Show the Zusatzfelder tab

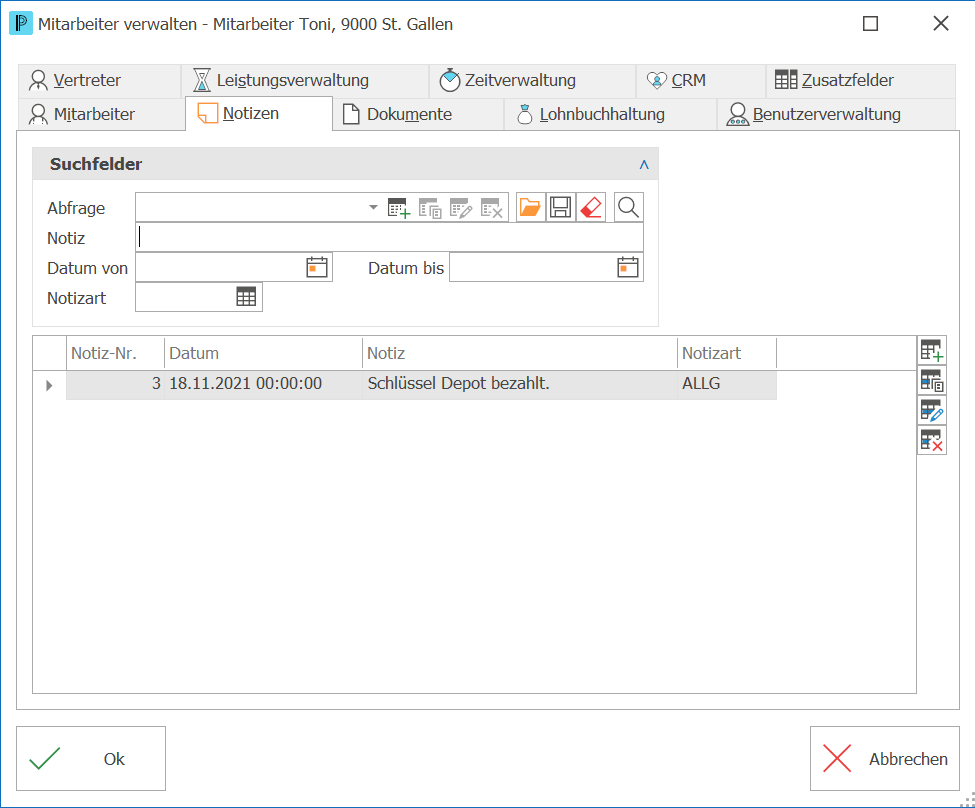(861, 81)
